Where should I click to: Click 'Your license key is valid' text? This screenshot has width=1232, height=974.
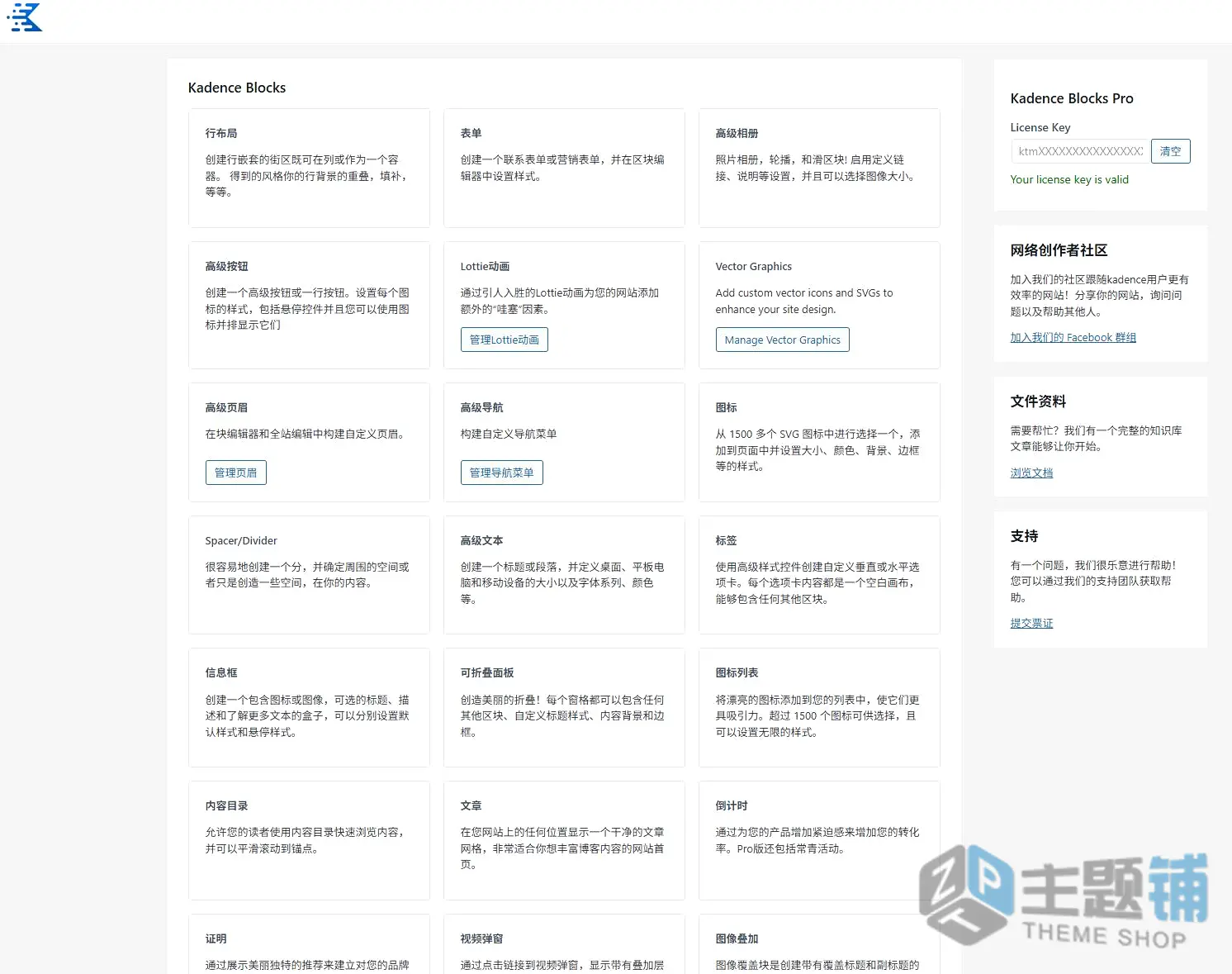[1069, 179]
